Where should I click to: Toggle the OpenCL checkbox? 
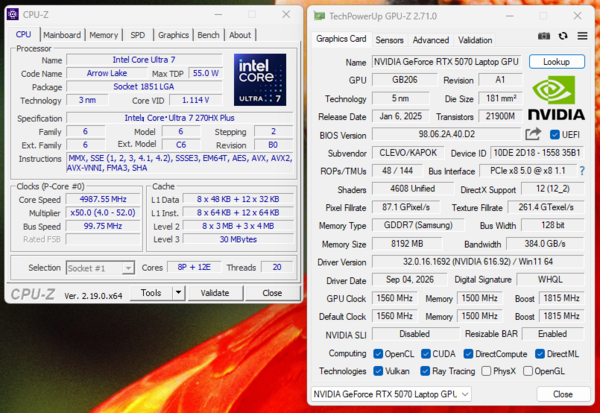378,354
